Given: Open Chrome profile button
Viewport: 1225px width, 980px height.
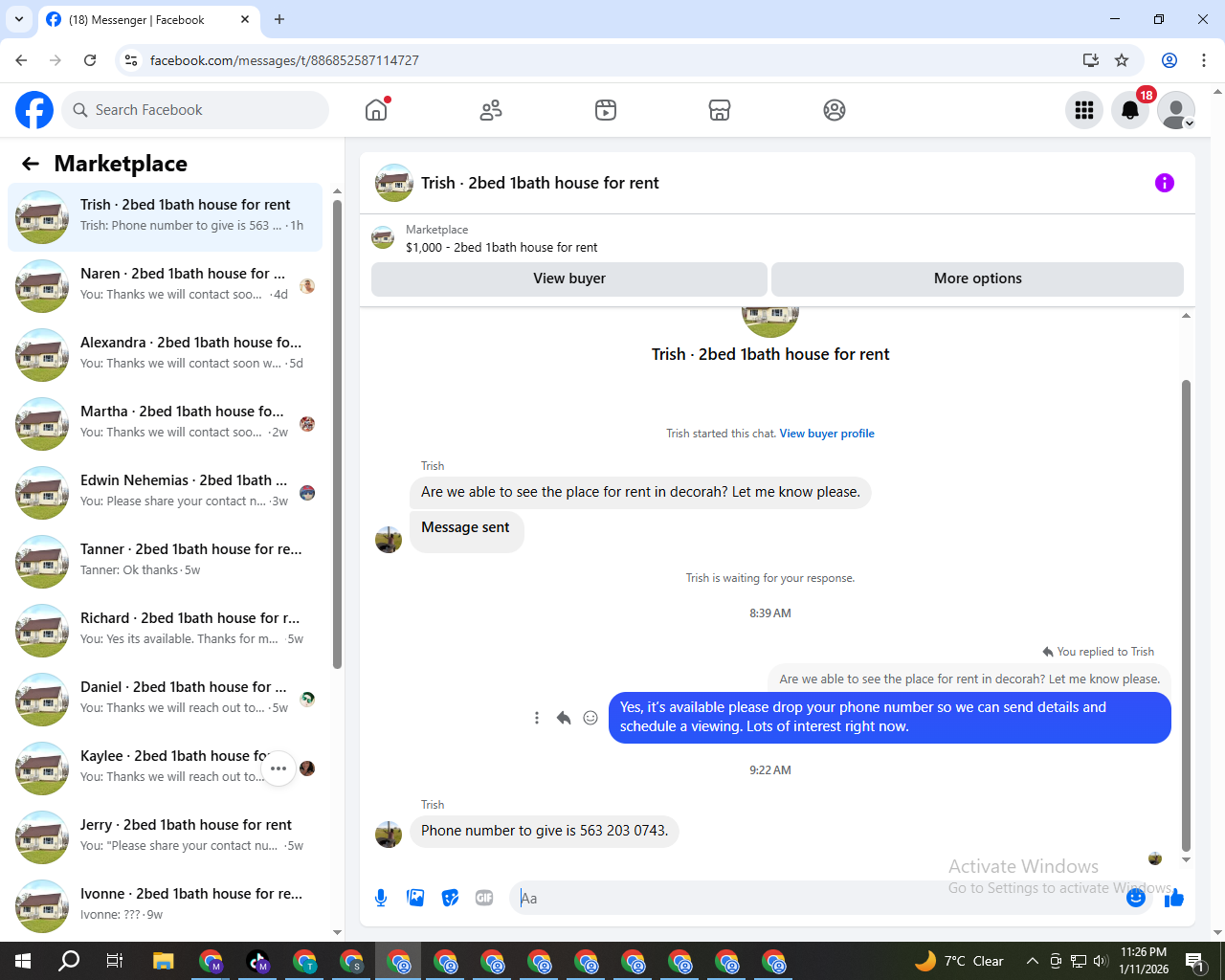Looking at the screenshot, I should coord(1169,60).
